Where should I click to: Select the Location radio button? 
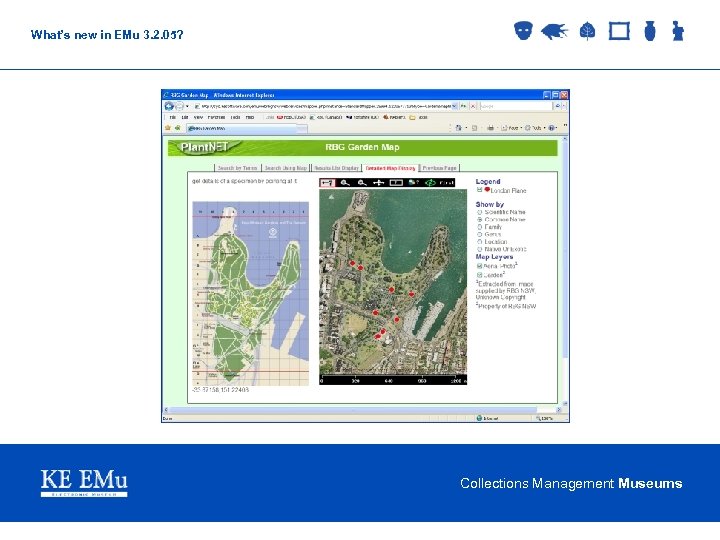click(x=479, y=242)
